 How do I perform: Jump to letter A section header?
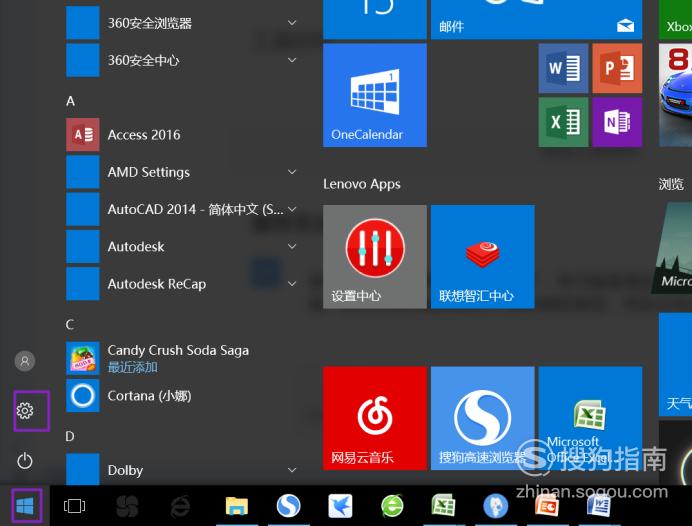(71, 101)
